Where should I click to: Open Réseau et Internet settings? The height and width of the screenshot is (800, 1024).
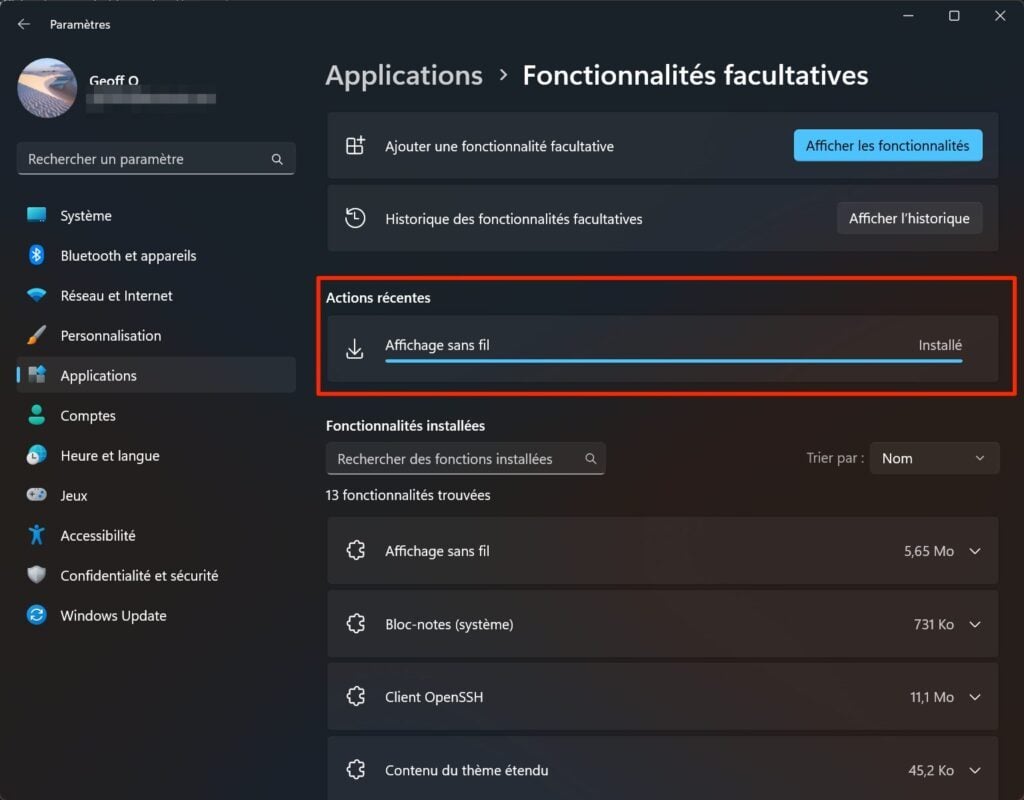[x=156, y=296]
